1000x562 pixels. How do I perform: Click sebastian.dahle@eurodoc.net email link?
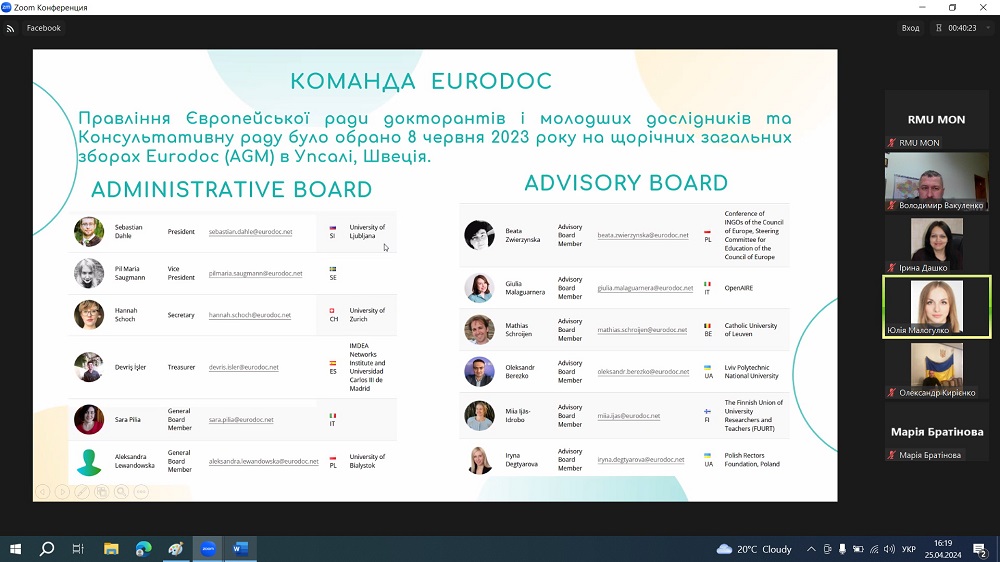pos(250,232)
